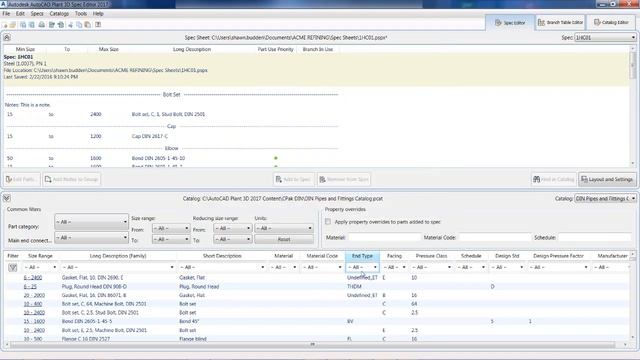Enable Apply property overrides checkbox
This screenshot has width=640, height=360.
coord(328,222)
